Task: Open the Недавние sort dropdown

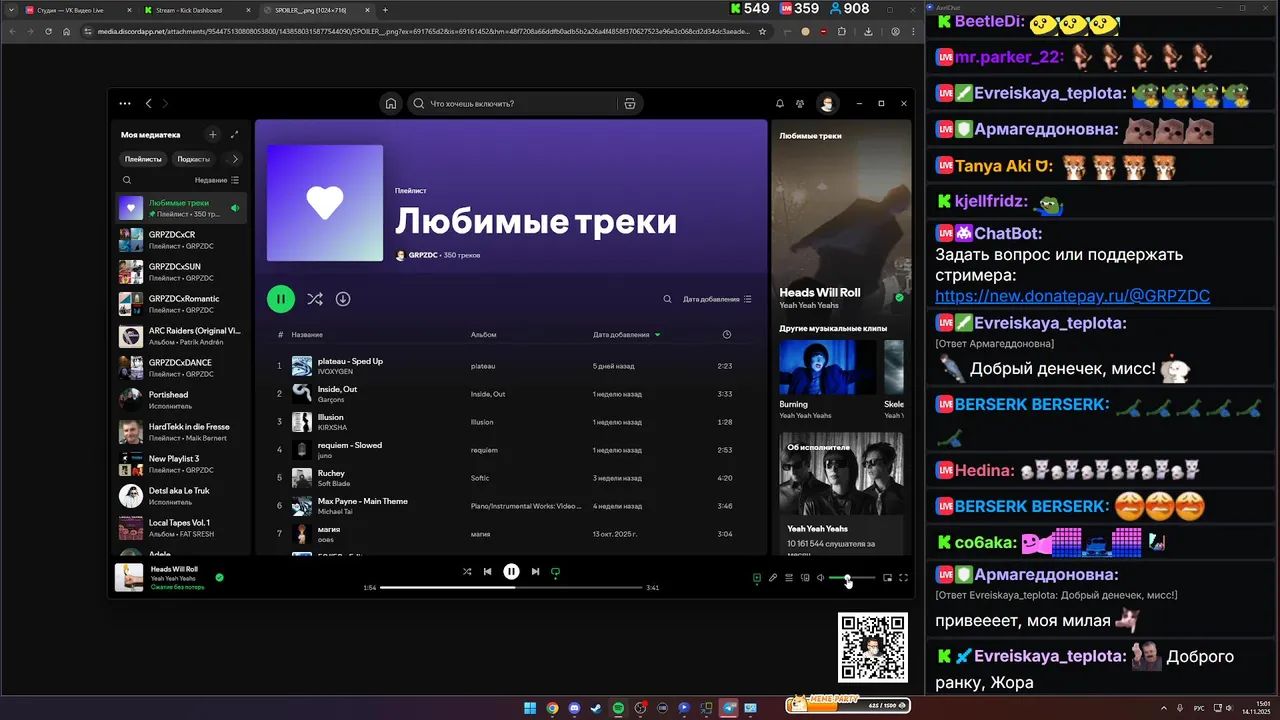Action: coord(216,180)
